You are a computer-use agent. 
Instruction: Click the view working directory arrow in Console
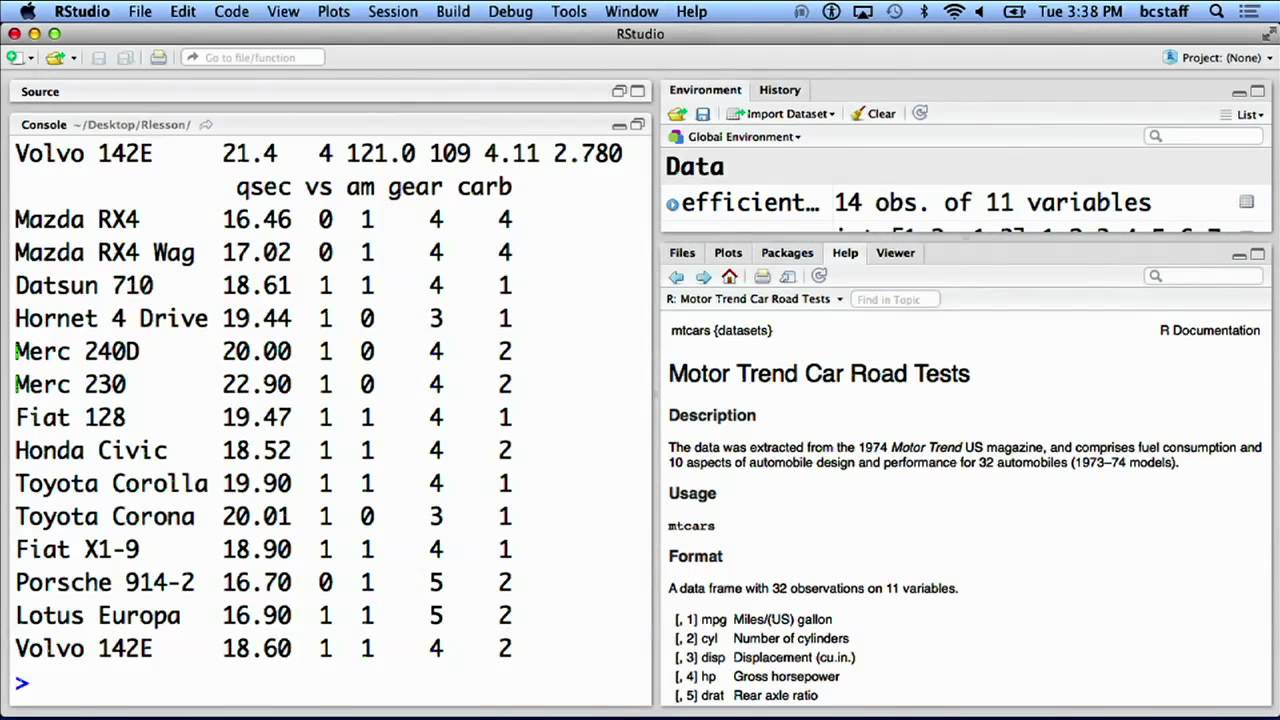tap(206, 125)
